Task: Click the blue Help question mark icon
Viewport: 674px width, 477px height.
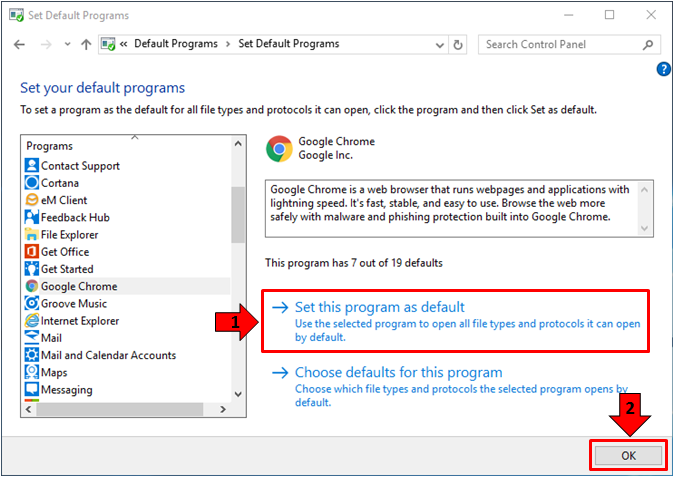Action: pos(663,69)
